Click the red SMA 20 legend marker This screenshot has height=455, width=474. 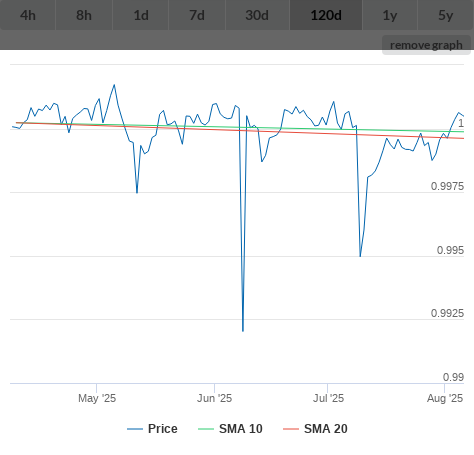coord(291,429)
